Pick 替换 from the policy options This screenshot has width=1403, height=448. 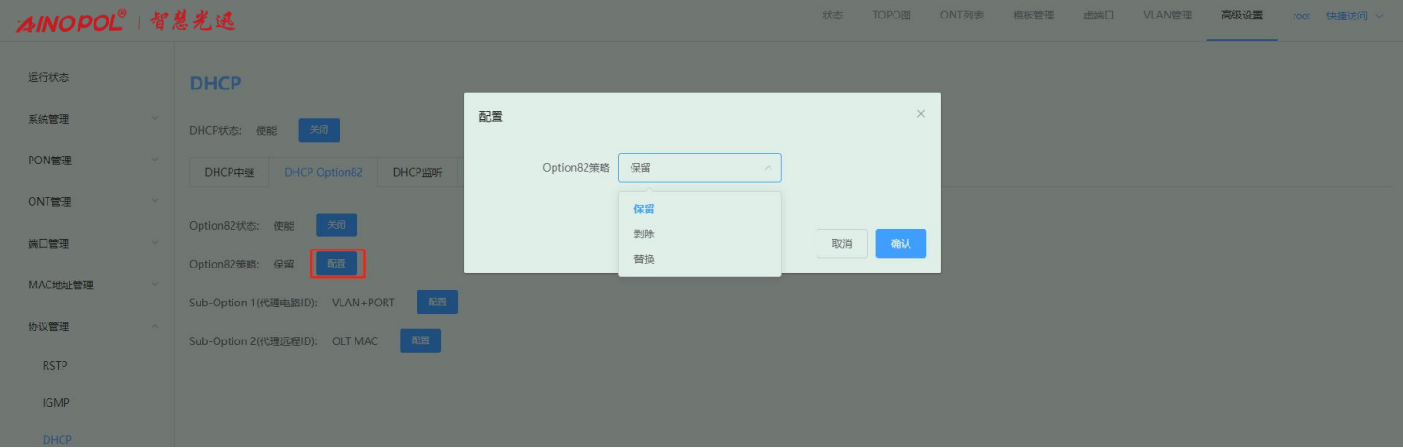(643, 259)
